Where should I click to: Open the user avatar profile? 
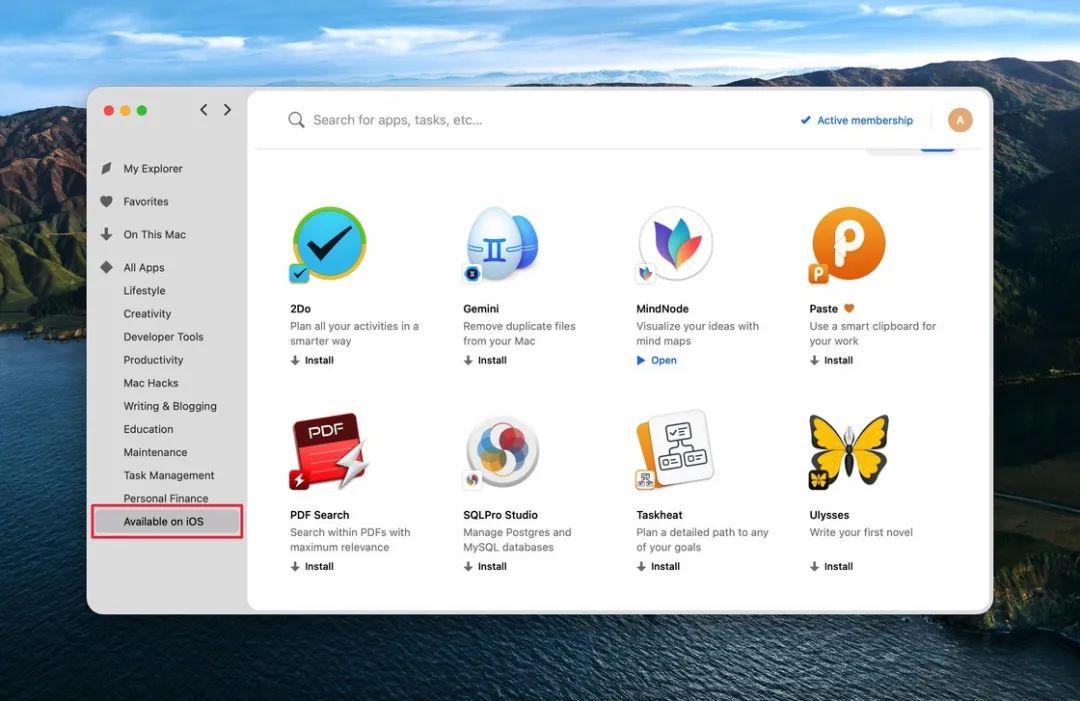pyautogui.click(x=959, y=121)
